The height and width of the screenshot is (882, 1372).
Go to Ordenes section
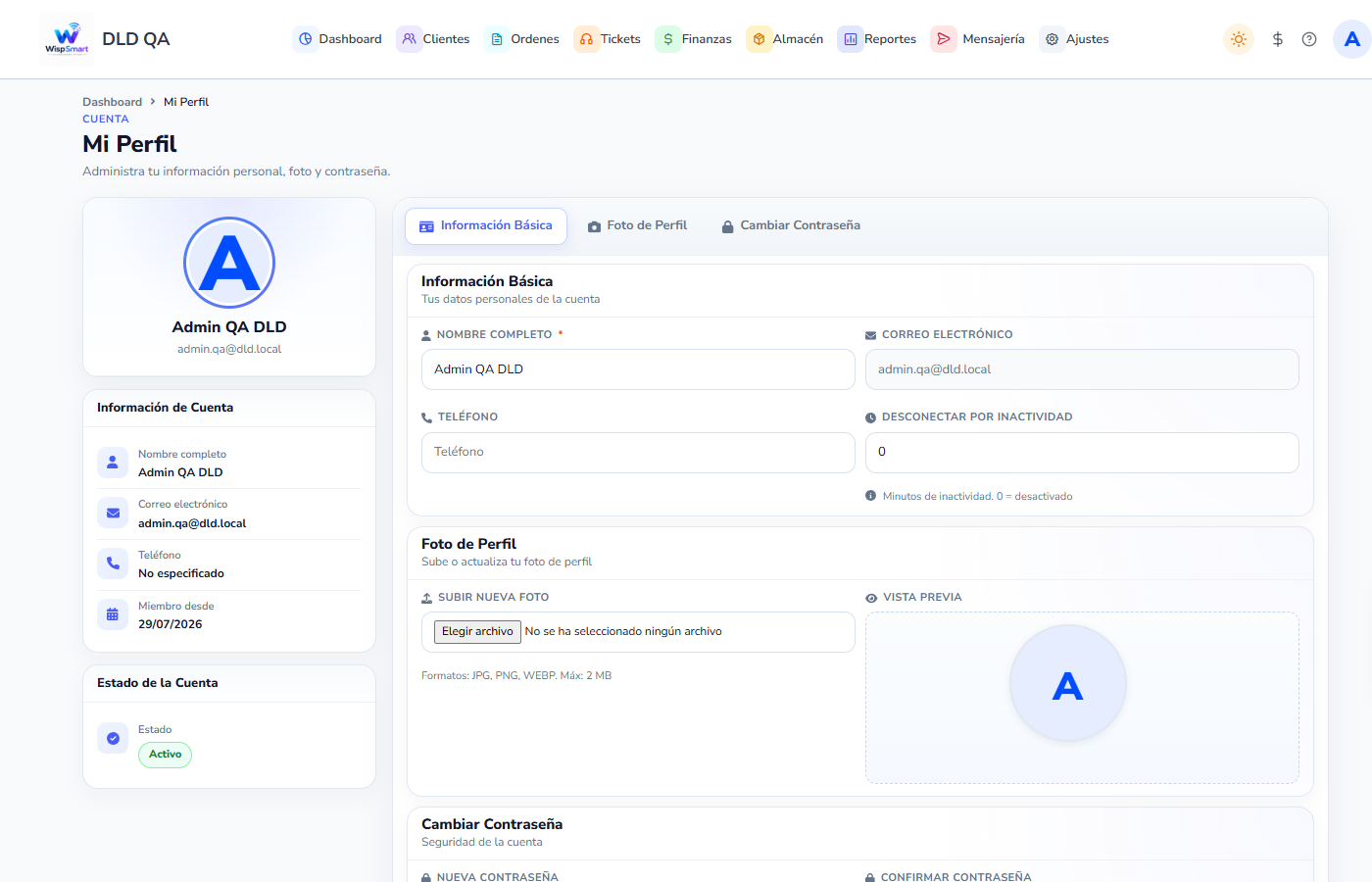523,39
